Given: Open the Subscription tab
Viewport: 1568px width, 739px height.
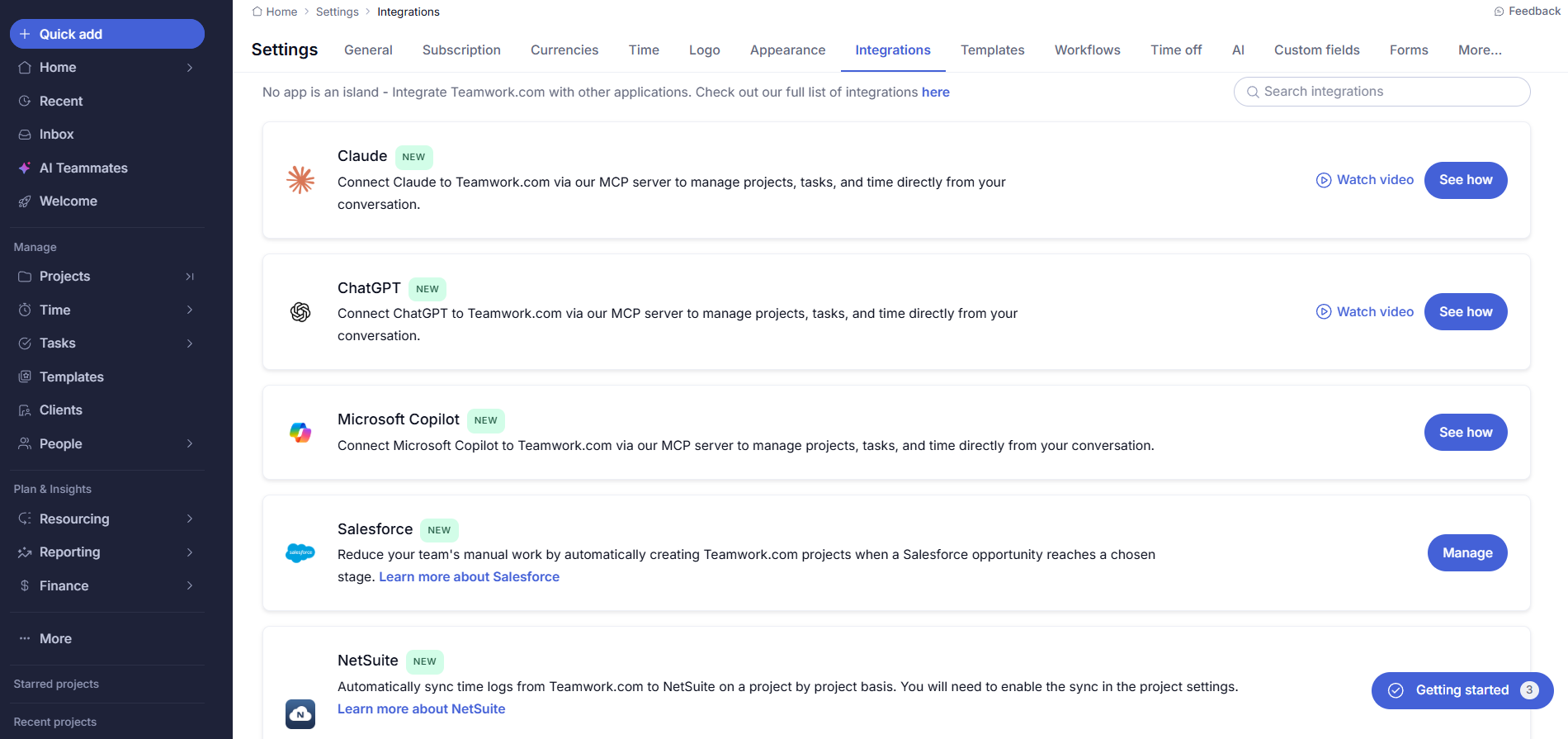Looking at the screenshot, I should pyautogui.click(x=461, y=50).
